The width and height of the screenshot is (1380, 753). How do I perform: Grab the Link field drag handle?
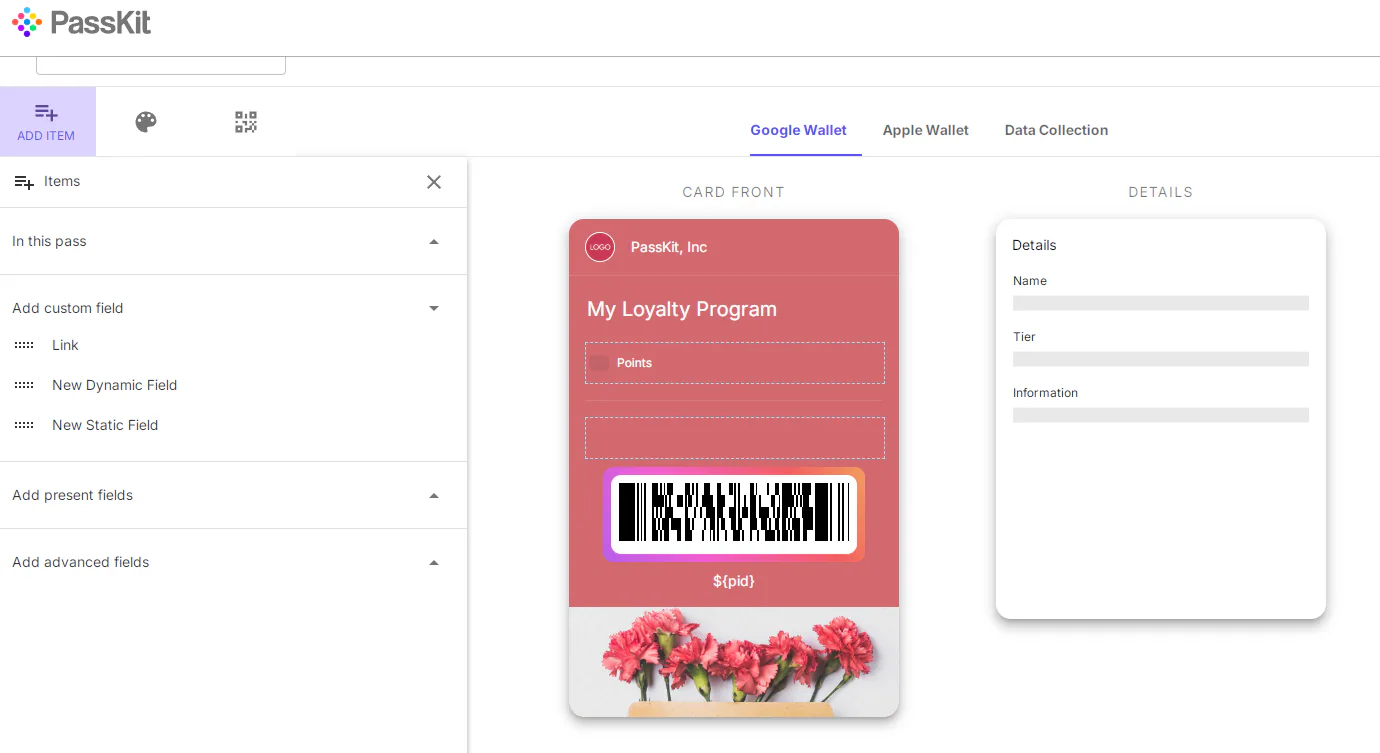(24, 345)
